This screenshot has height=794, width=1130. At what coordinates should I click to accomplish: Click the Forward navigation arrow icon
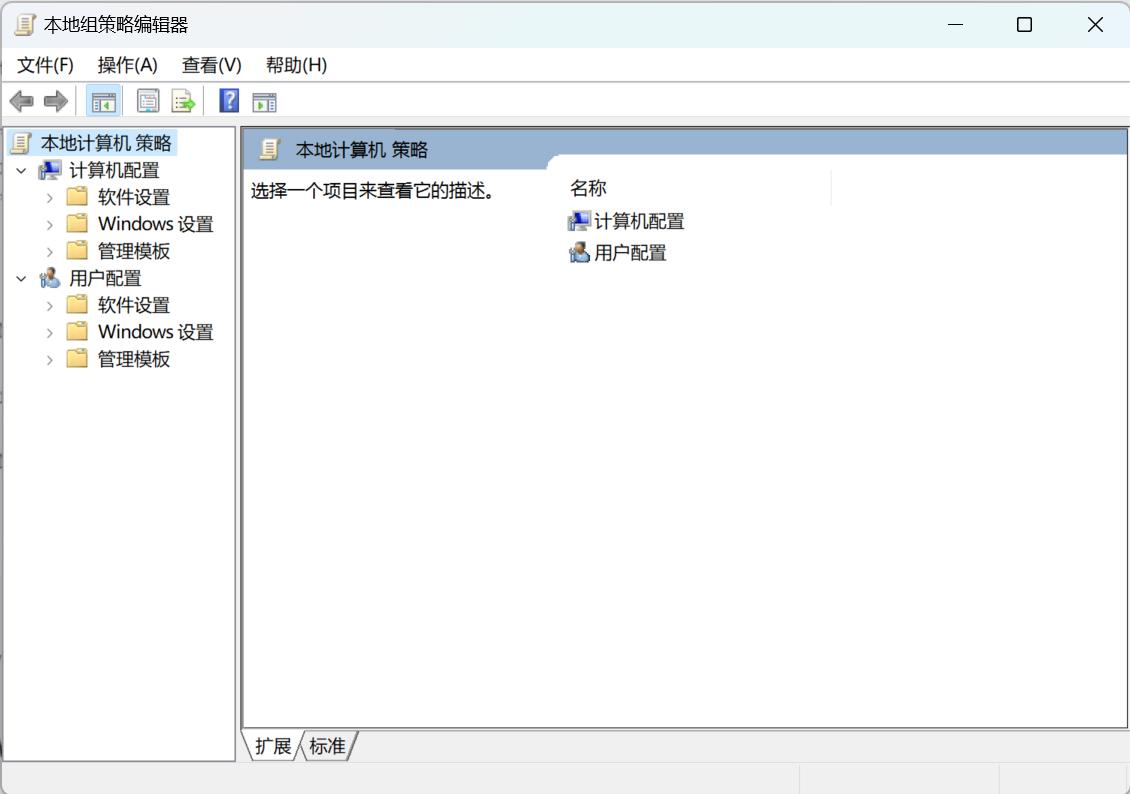(54, 100)
